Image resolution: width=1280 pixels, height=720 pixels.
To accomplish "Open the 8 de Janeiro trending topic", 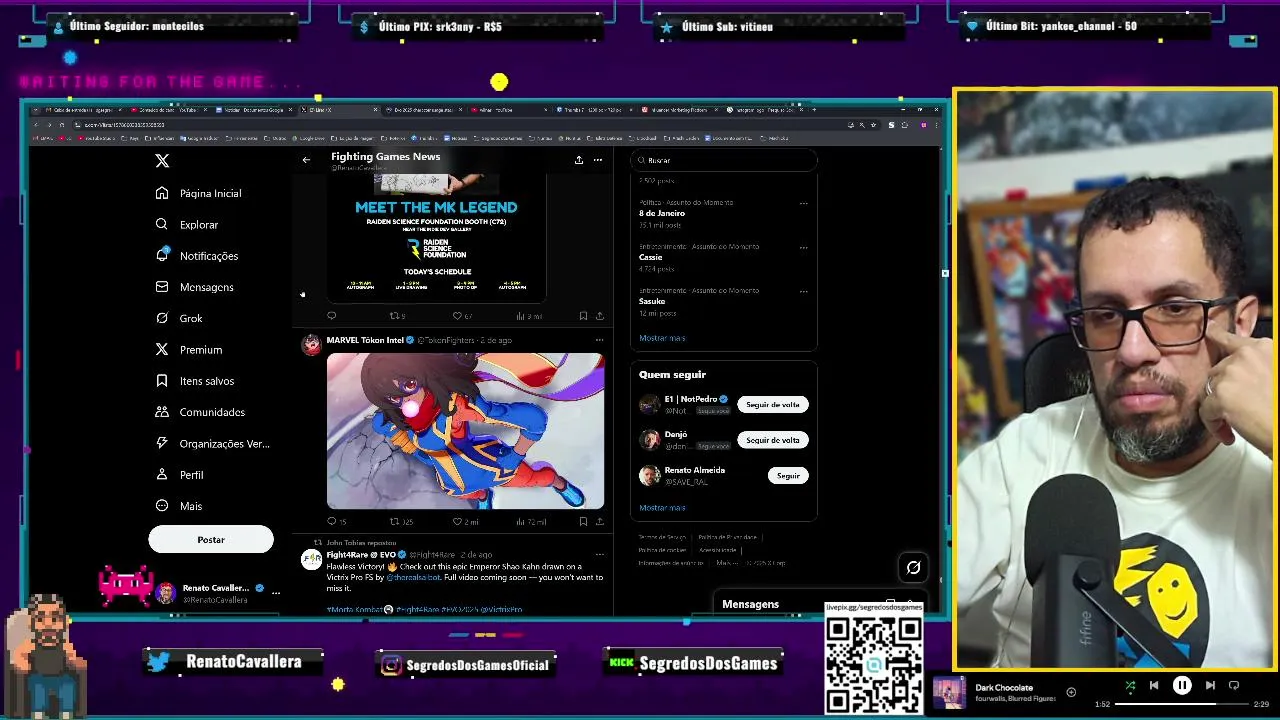I will coord(662,213).
